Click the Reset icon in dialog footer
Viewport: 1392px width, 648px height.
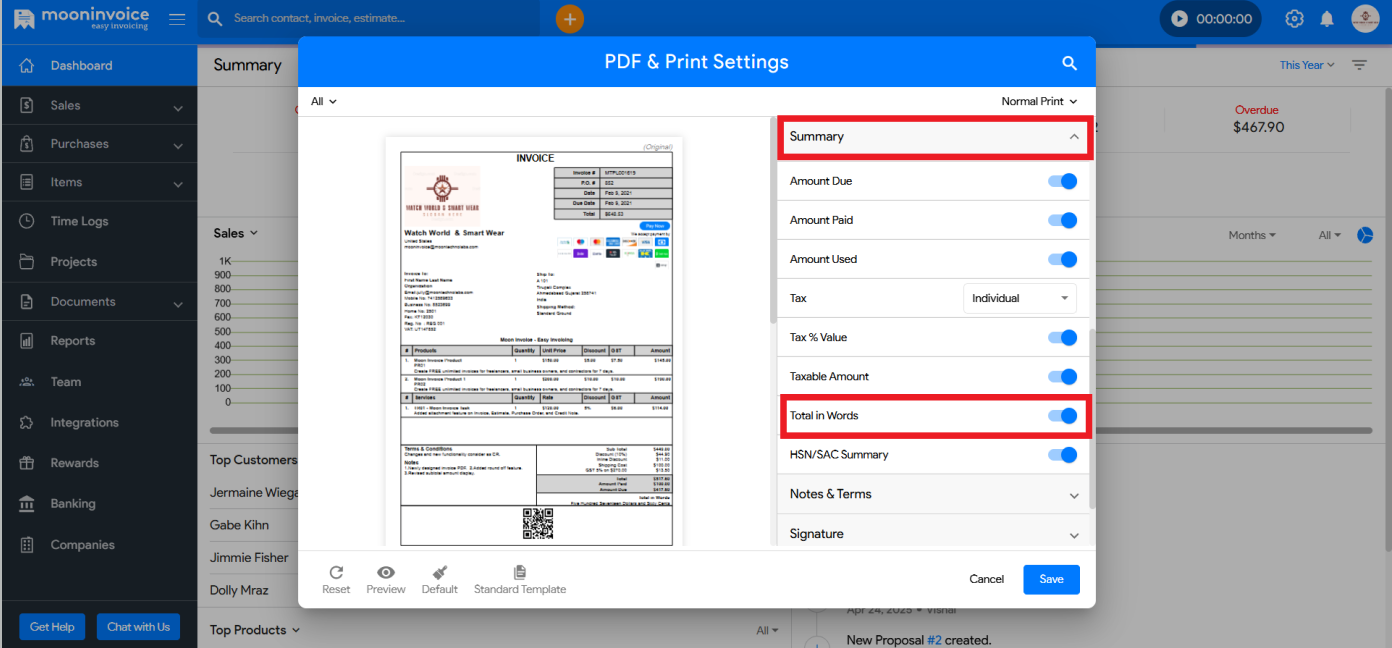point(336,572)
